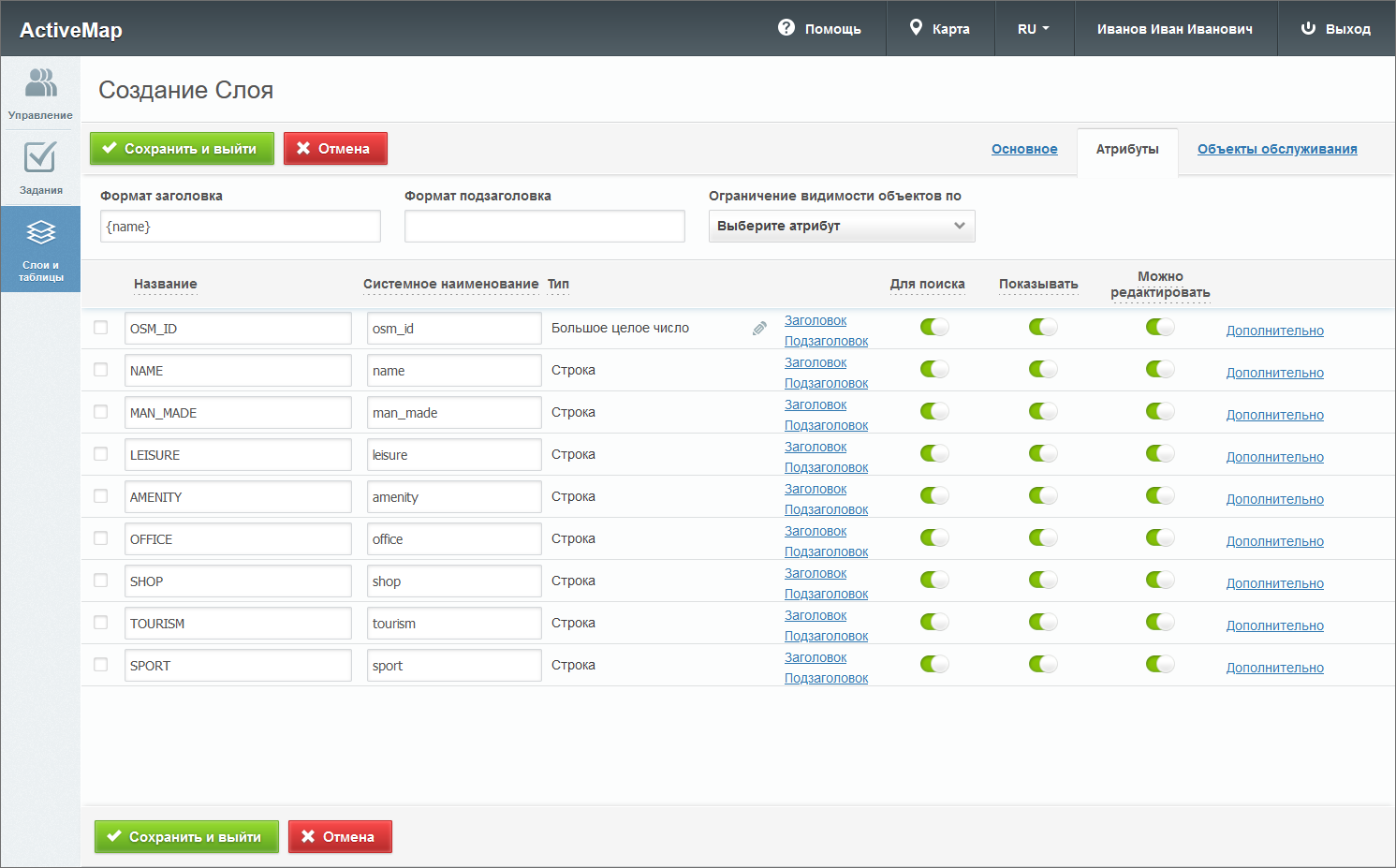Viewport: 1396px width, 868px height.
Task: Click the red X Отмена button at bottom
Action: 339,836
